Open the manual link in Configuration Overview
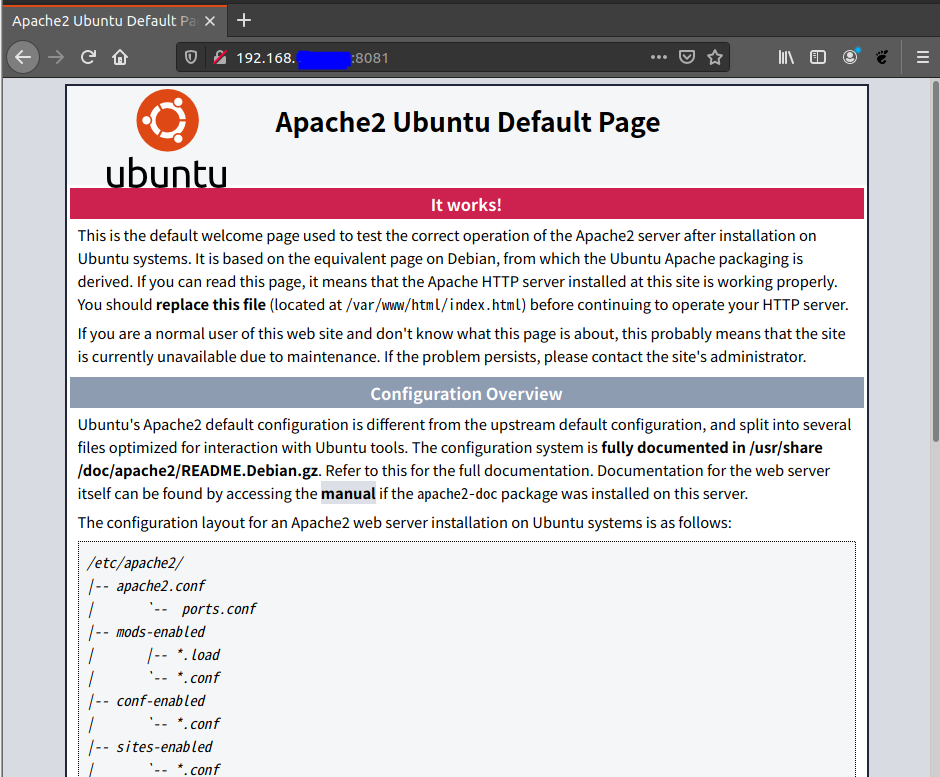Image resolution: width=940 pixels, height=777 pixels. (348, 493)
